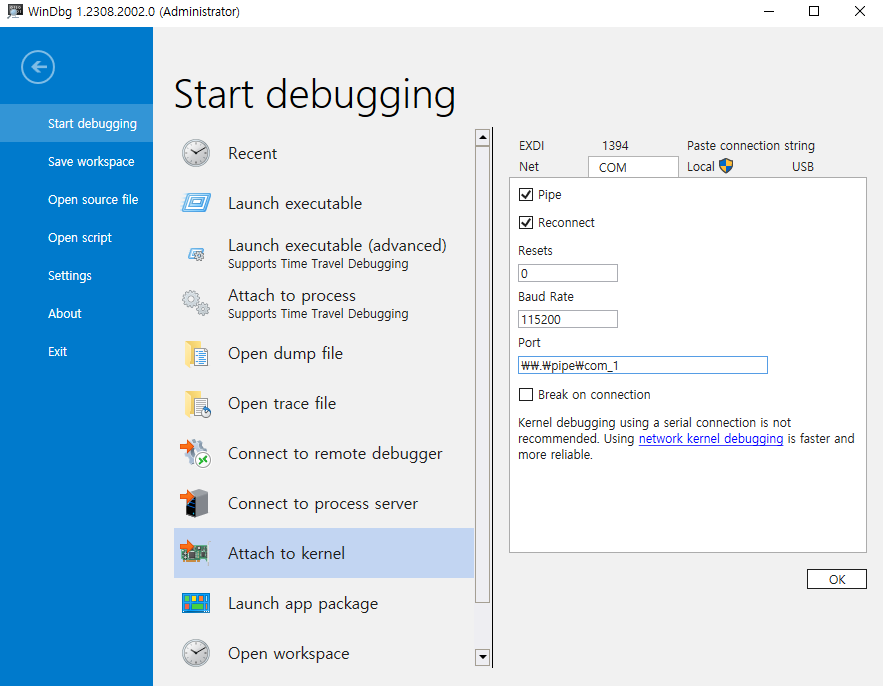Select the Open trace file entry
This screenshot has height=686, width=883.
pyautogui.click(x=324, y=403)
